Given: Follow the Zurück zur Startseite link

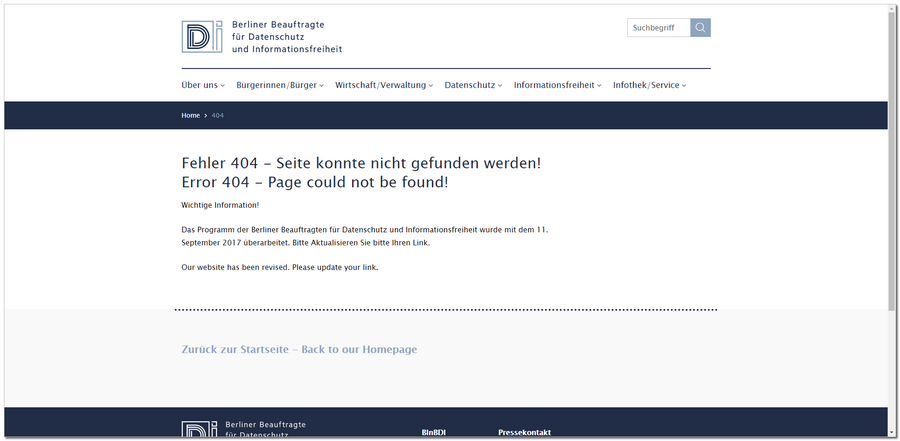Looking at the screenshot, I should tap(299, 349).
